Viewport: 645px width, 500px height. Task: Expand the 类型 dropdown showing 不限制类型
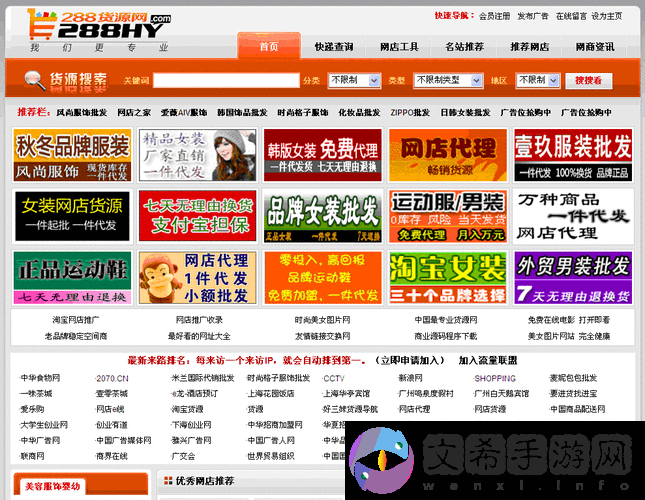click(x=448, y=80)
